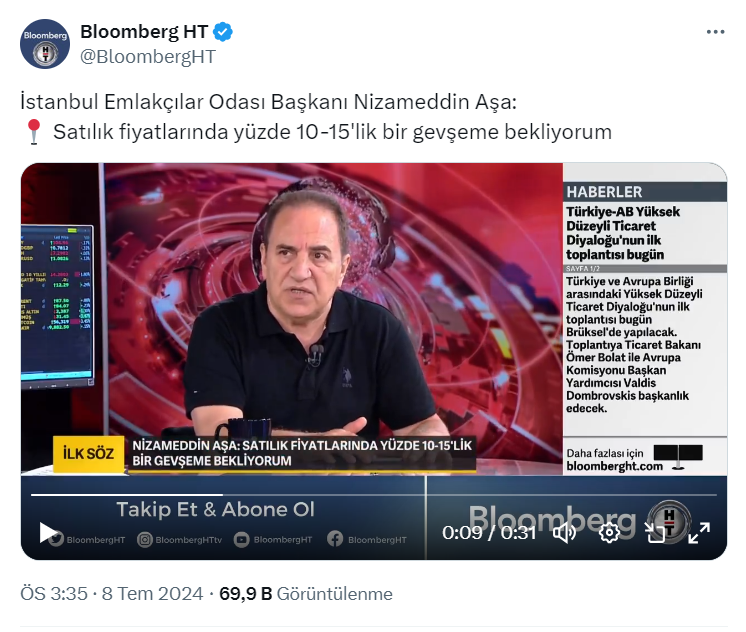Open the tweet's more options menu

tap(715, 32)
